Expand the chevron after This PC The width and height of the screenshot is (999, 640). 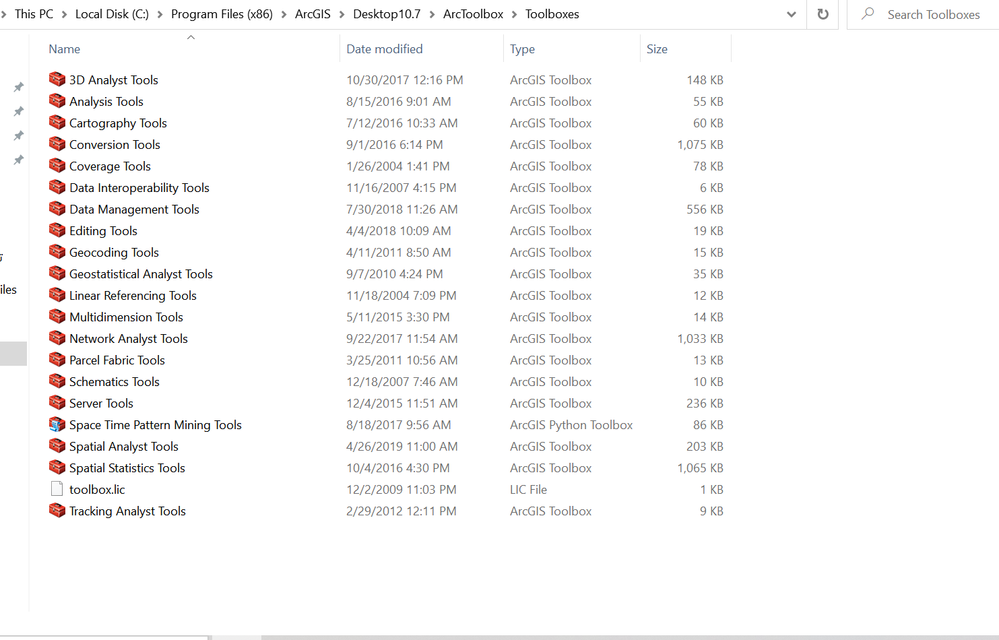[64, 14]
